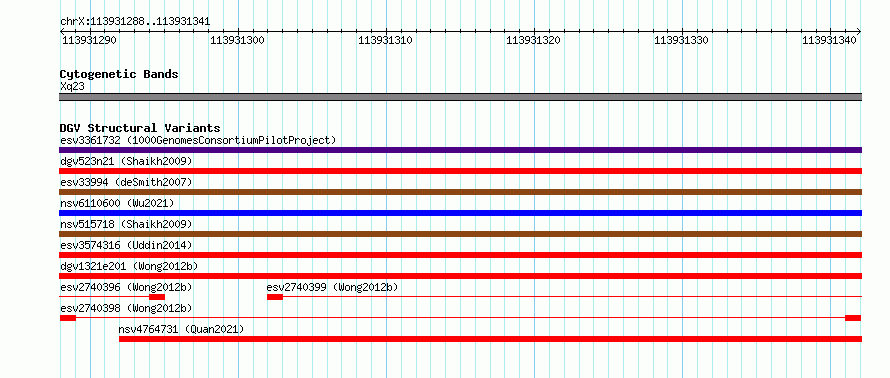Click the blue nsv6110600 variant bar

(x=460, y=213)
